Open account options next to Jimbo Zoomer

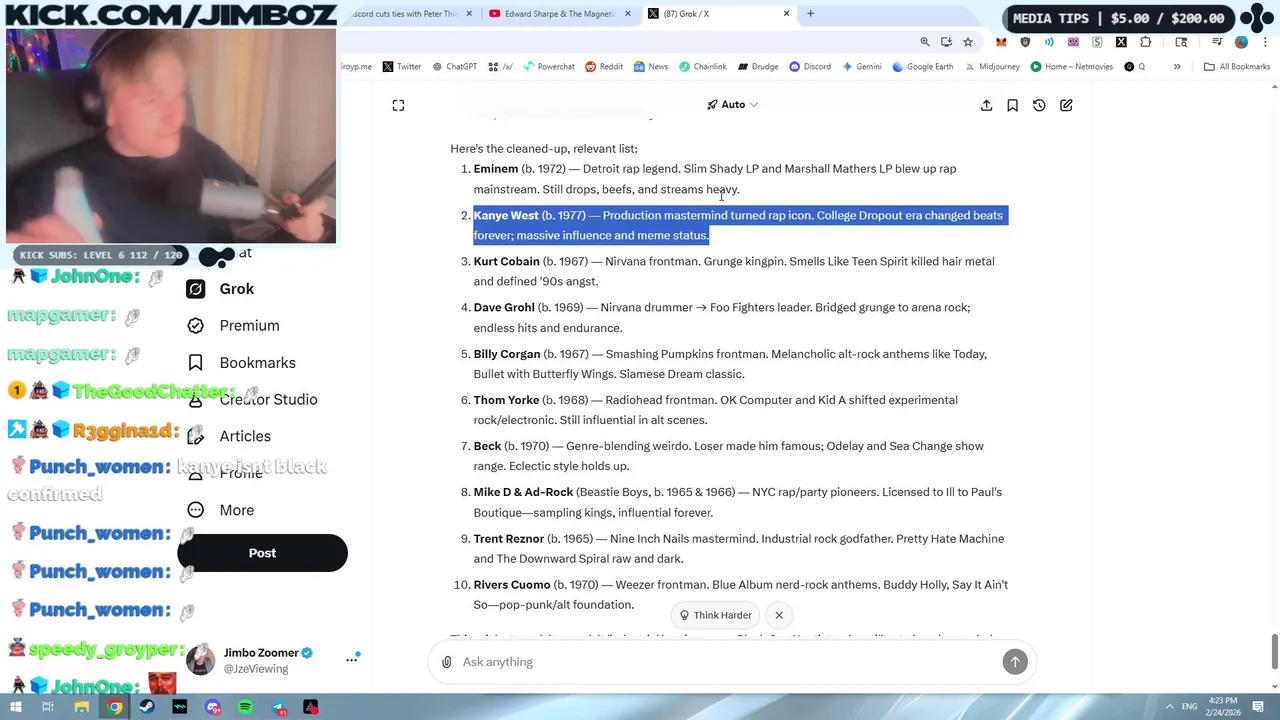click(x=352, y=659)
